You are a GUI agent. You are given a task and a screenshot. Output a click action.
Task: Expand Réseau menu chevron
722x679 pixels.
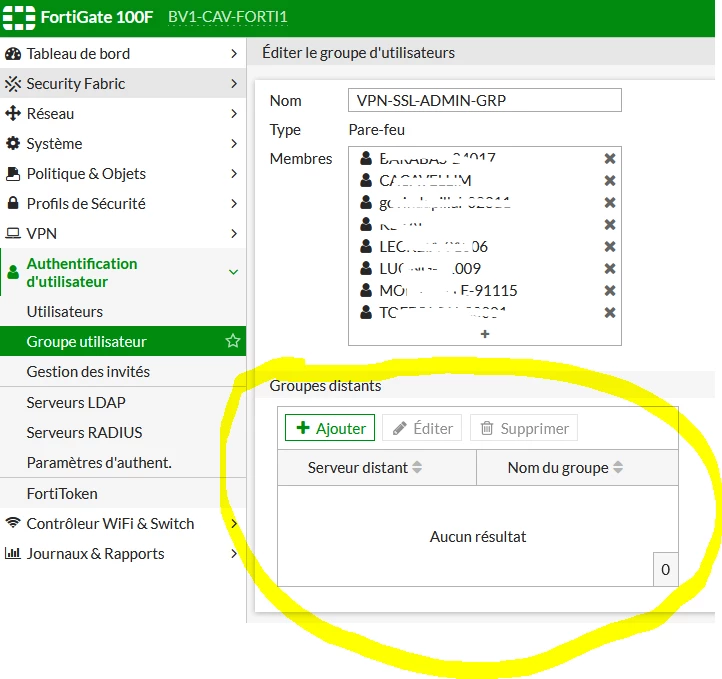(234, 113)
